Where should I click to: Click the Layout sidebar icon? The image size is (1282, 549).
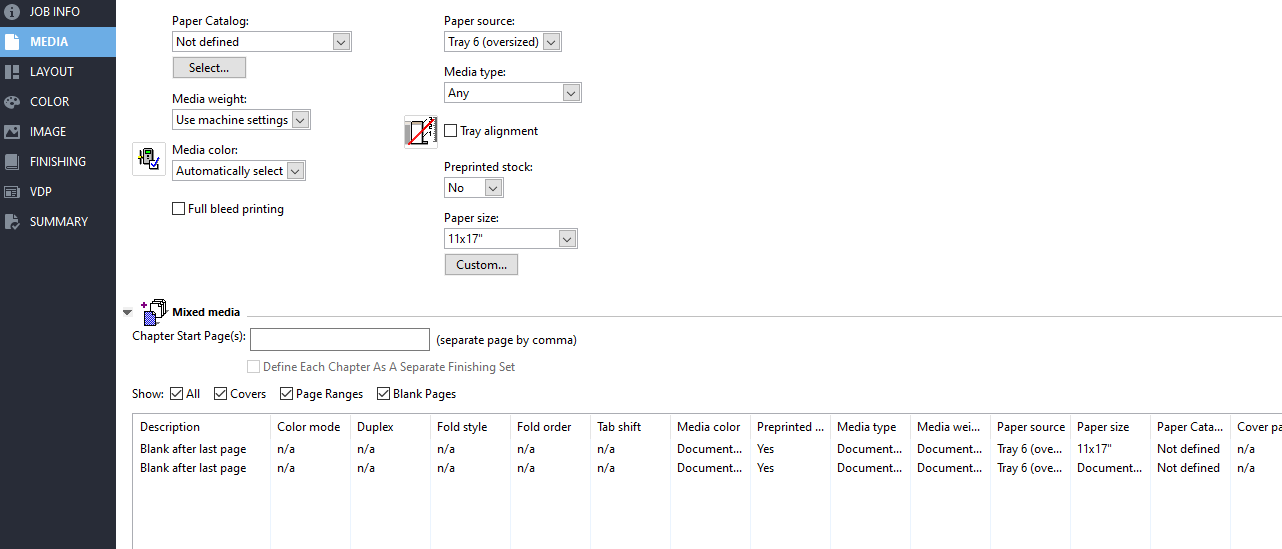pos(12,72)
